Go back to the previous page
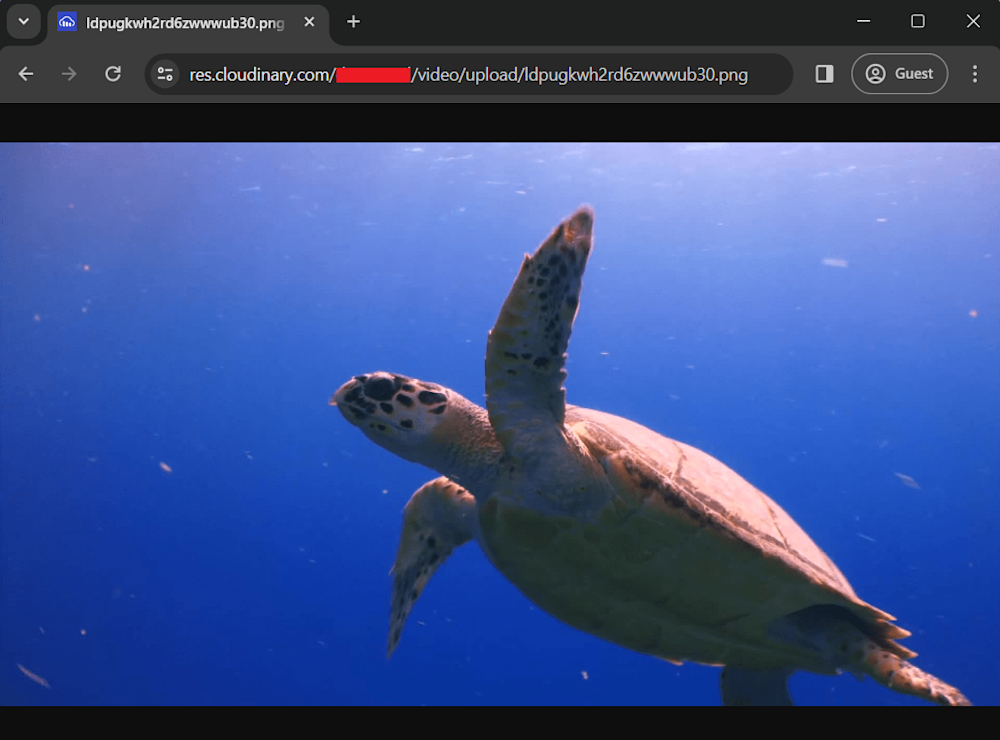 (x=26, y=74)
